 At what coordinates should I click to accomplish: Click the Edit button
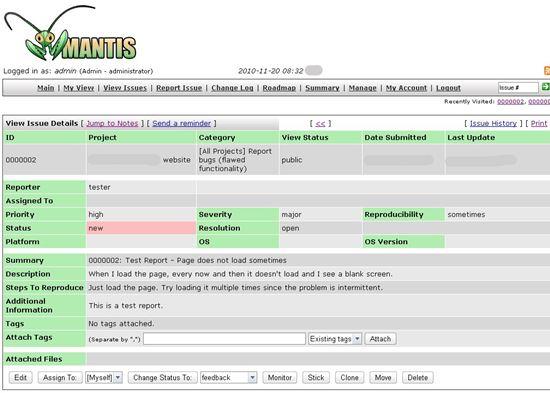[x=20, y=378]
